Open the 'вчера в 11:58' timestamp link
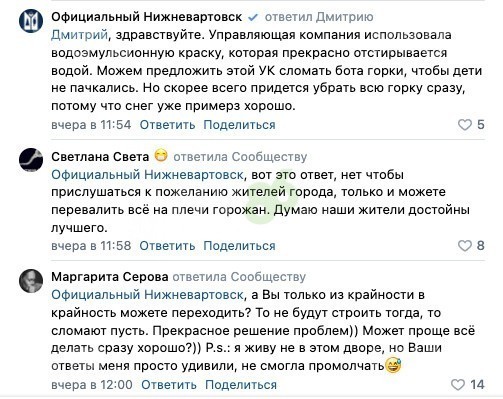Viewport: 503px width, 399px height. (91, 246)
